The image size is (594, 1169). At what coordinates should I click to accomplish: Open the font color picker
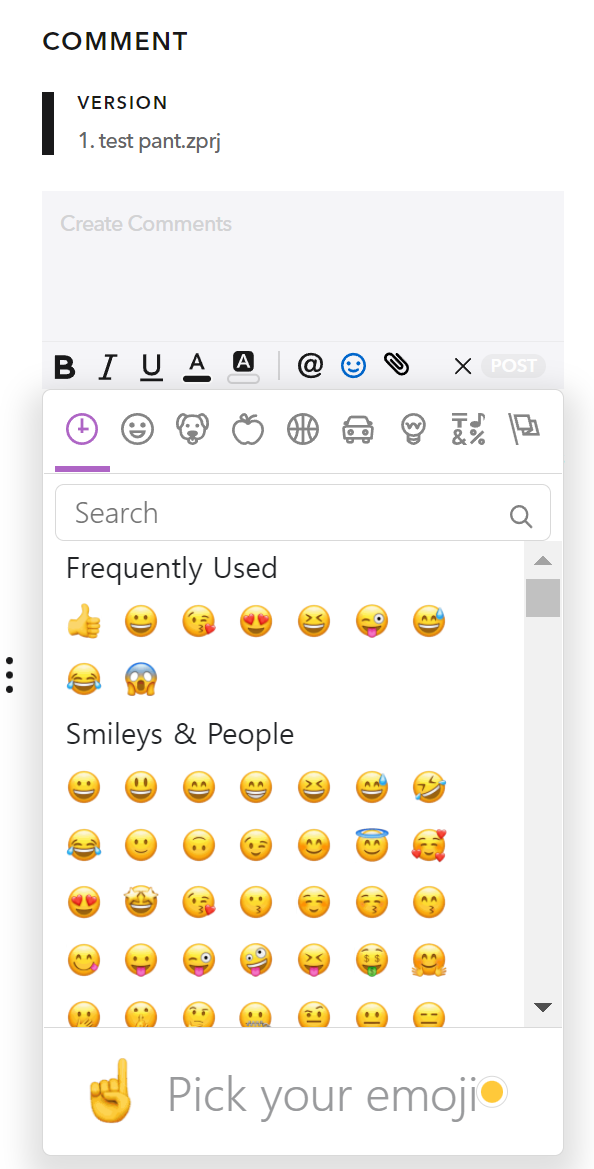click(197, 367)
